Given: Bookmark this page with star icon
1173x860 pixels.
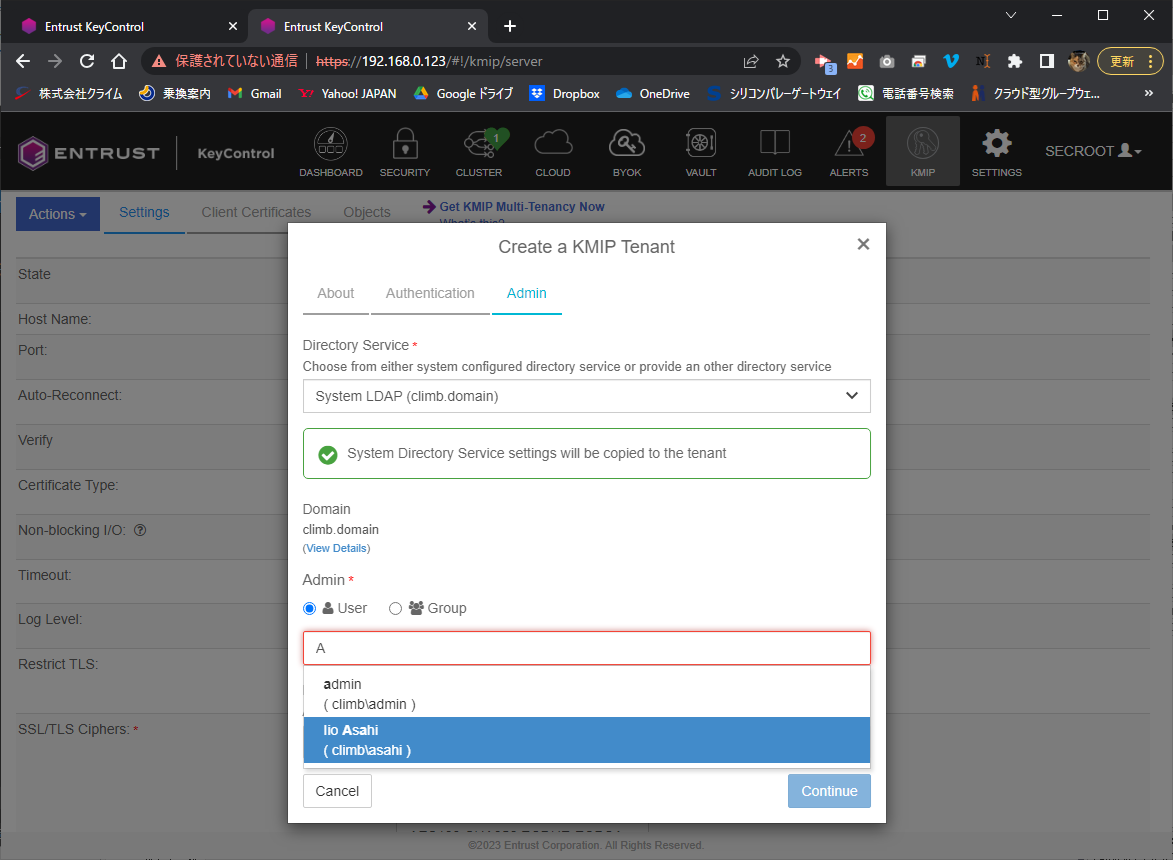Looking at the screenshot, I should tap(782, 61).
